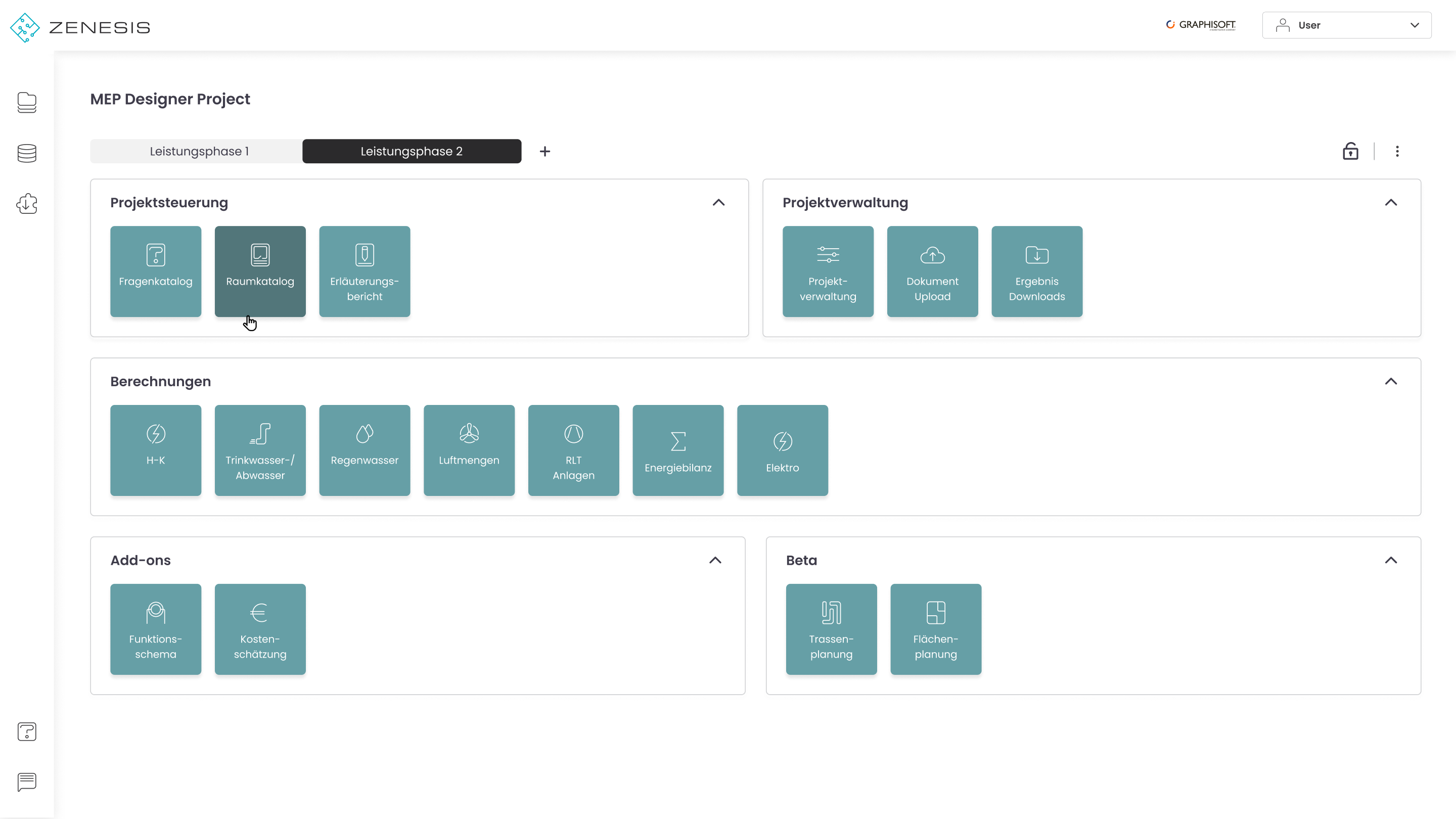Toggle the project lock icon

(1350, 151)
